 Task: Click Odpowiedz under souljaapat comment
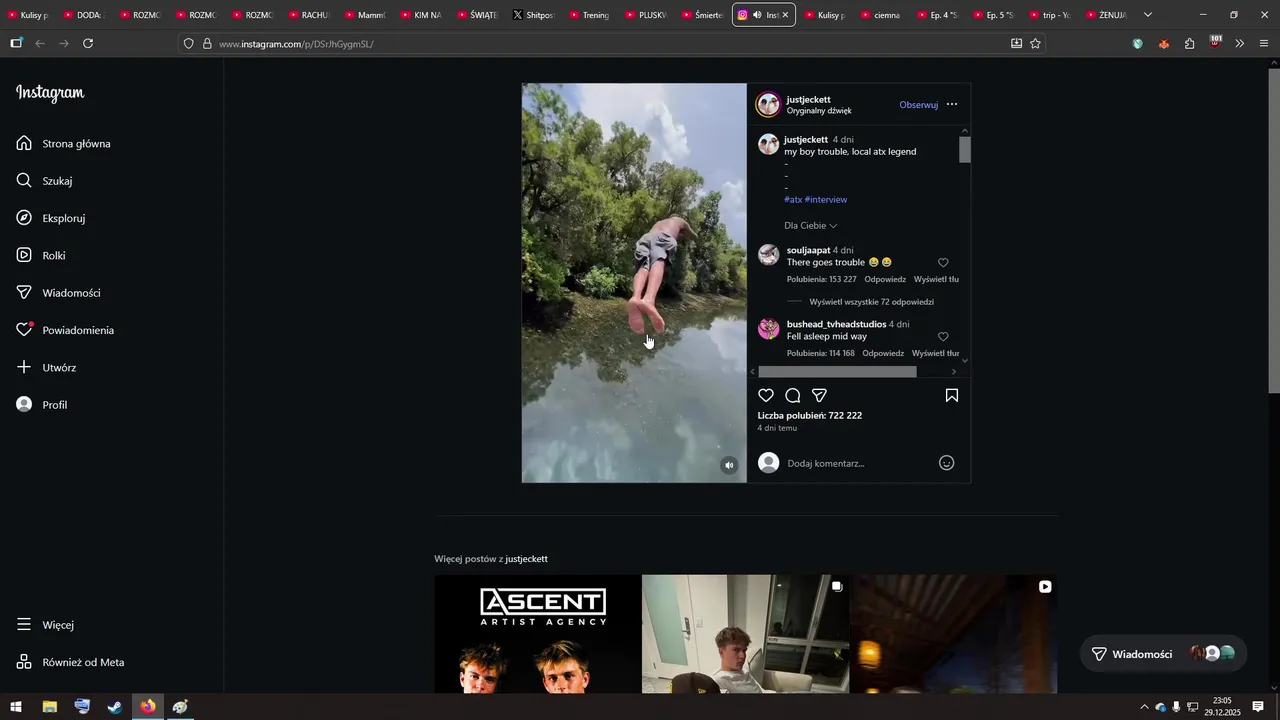[x=885, y=280]
